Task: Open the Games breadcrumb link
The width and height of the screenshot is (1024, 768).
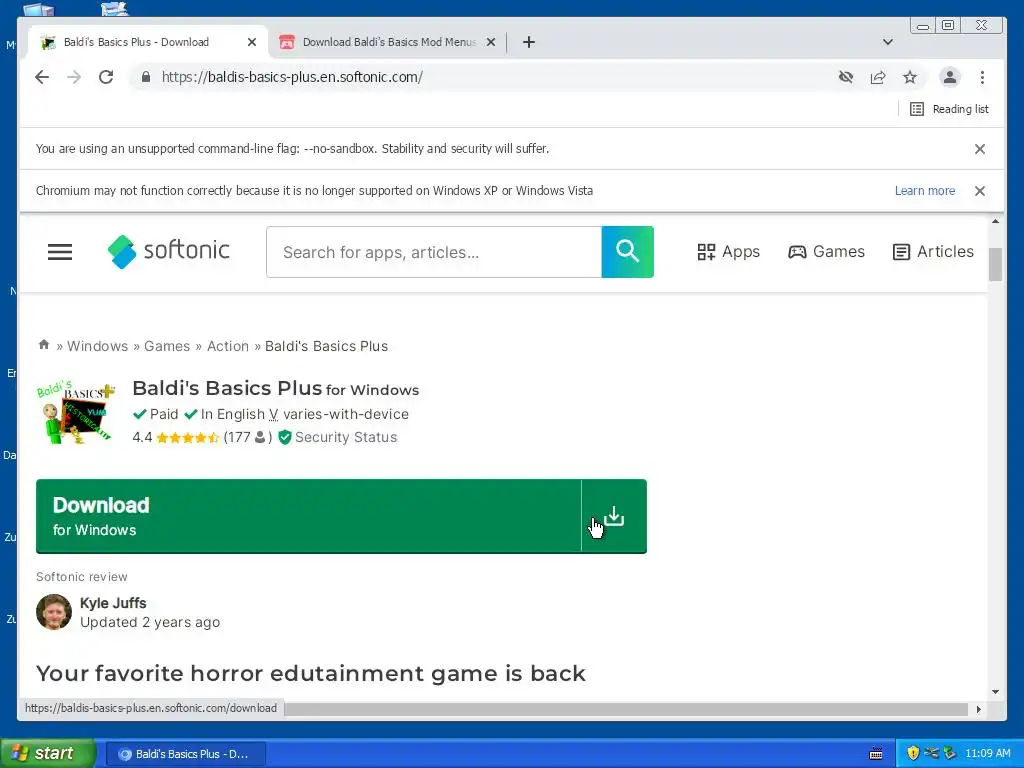Action: (167, 346)
